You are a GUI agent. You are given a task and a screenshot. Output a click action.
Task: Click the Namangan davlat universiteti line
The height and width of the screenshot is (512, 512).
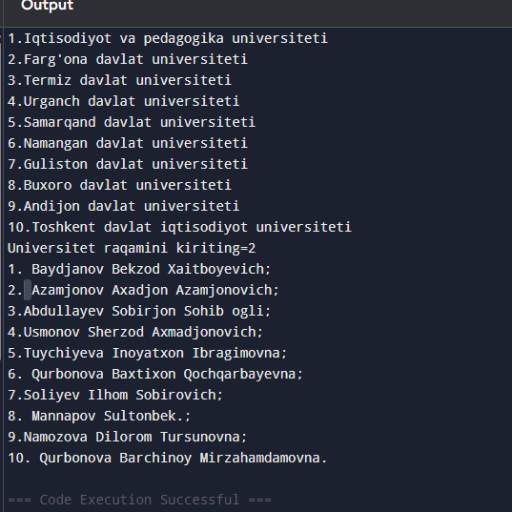point(128,143)
